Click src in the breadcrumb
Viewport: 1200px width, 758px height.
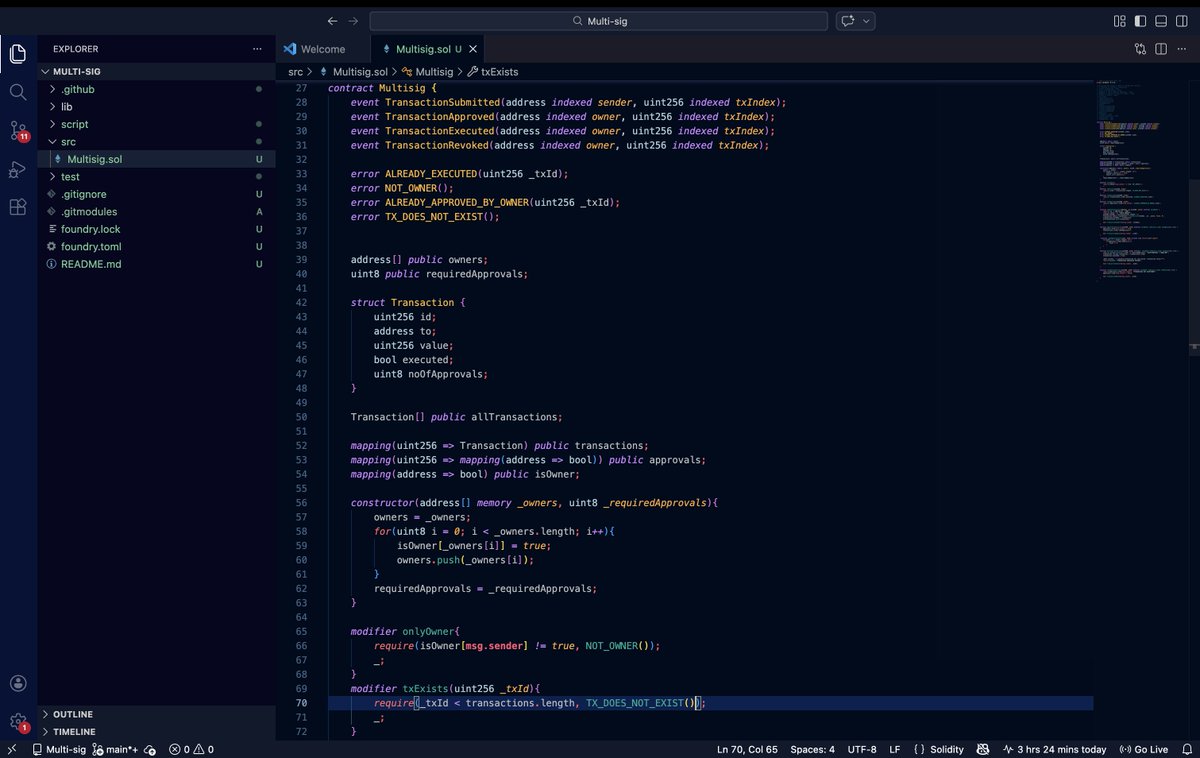tap(295, 72)
